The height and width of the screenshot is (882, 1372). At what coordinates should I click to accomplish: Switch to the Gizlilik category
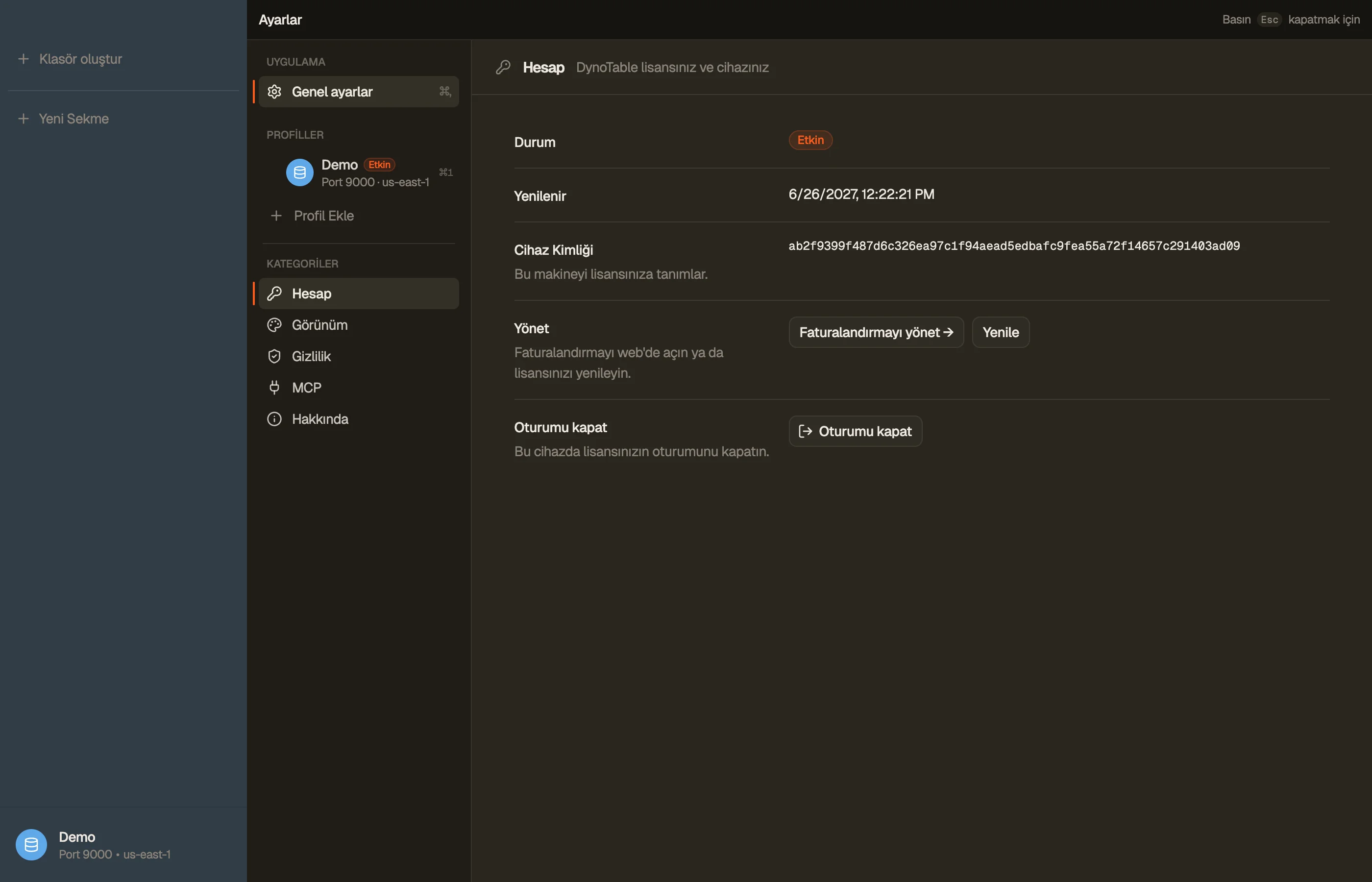(x=359, y=356)
